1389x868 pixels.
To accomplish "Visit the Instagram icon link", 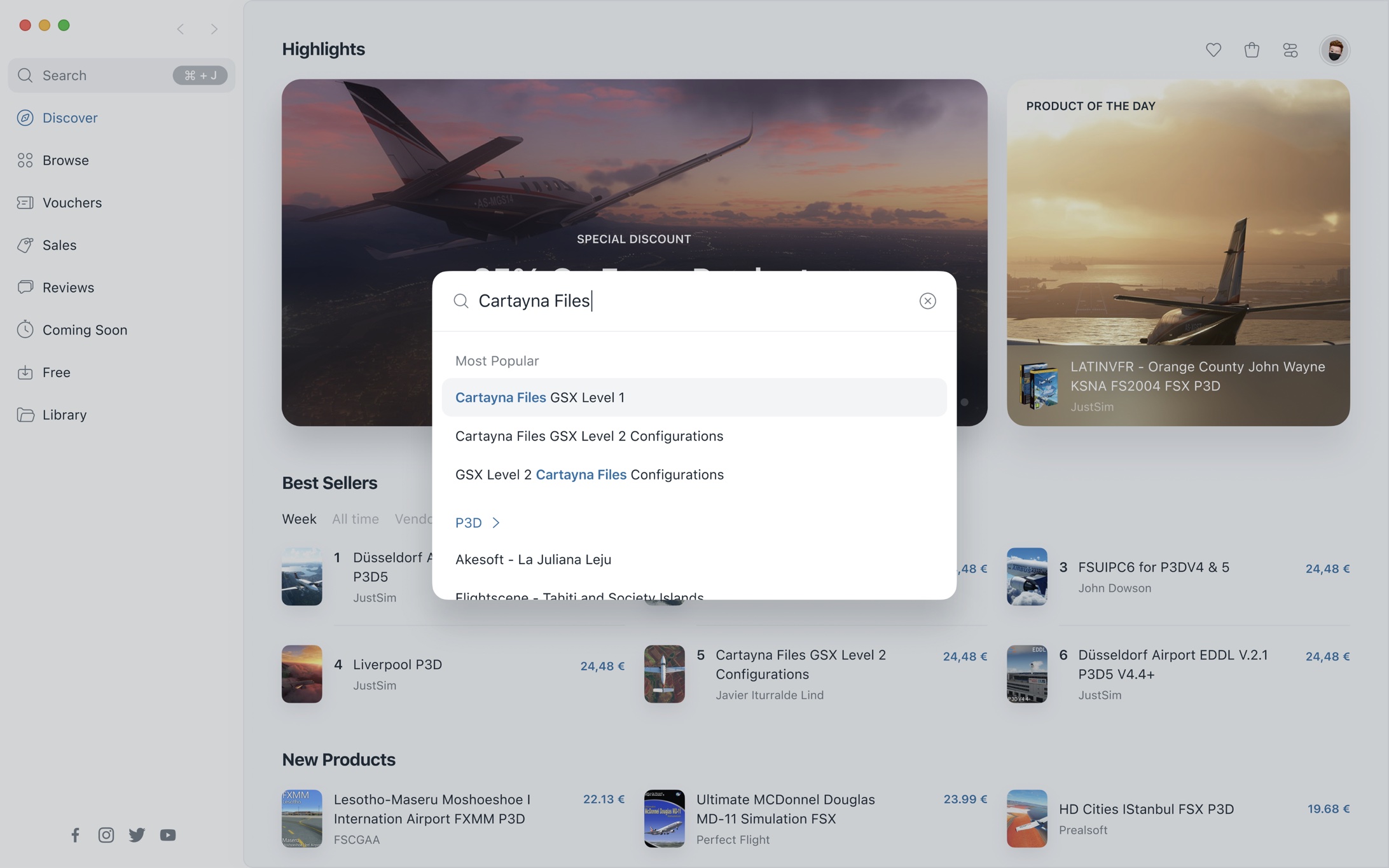I will (x=106, y=835).
